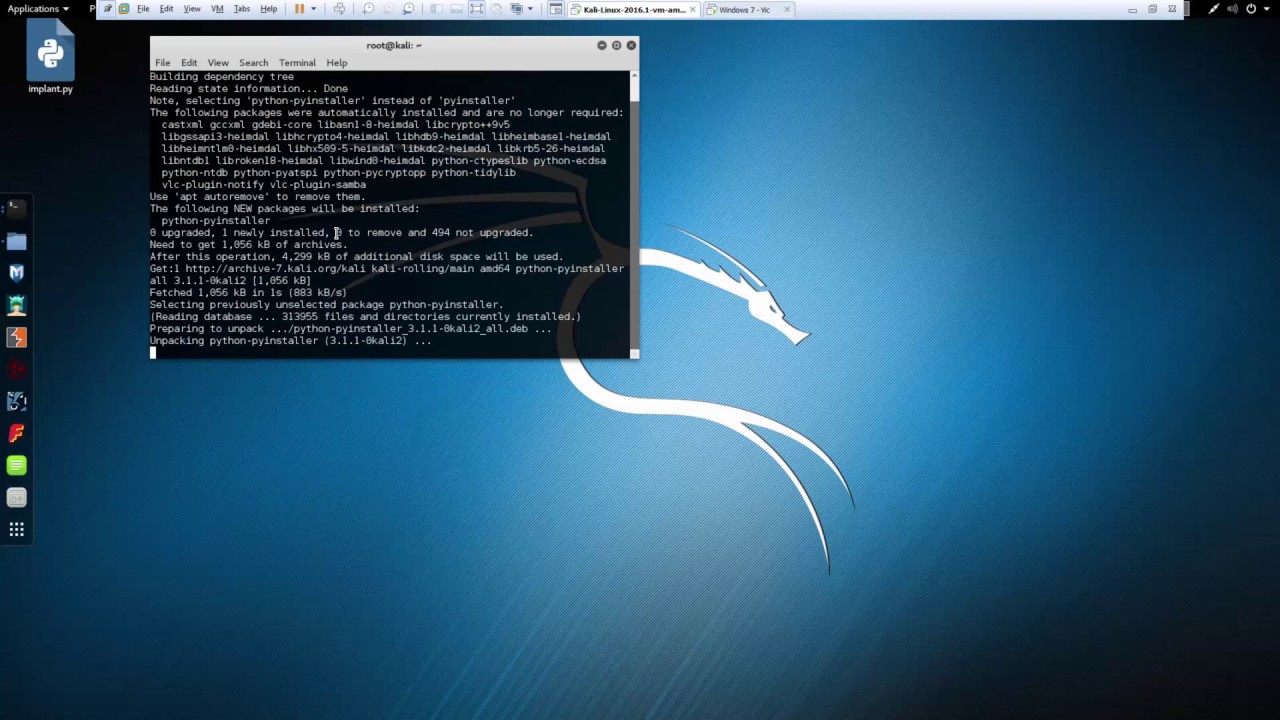Click the network status tray icon

pyautogui.click(x=1213, y=9)
